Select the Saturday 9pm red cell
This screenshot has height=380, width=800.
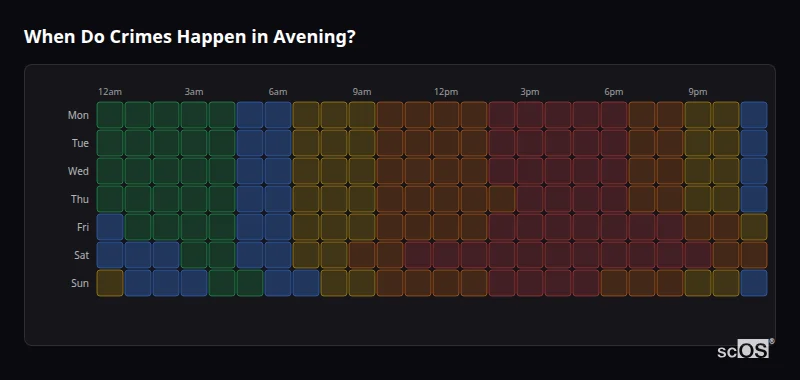point(698,255)
